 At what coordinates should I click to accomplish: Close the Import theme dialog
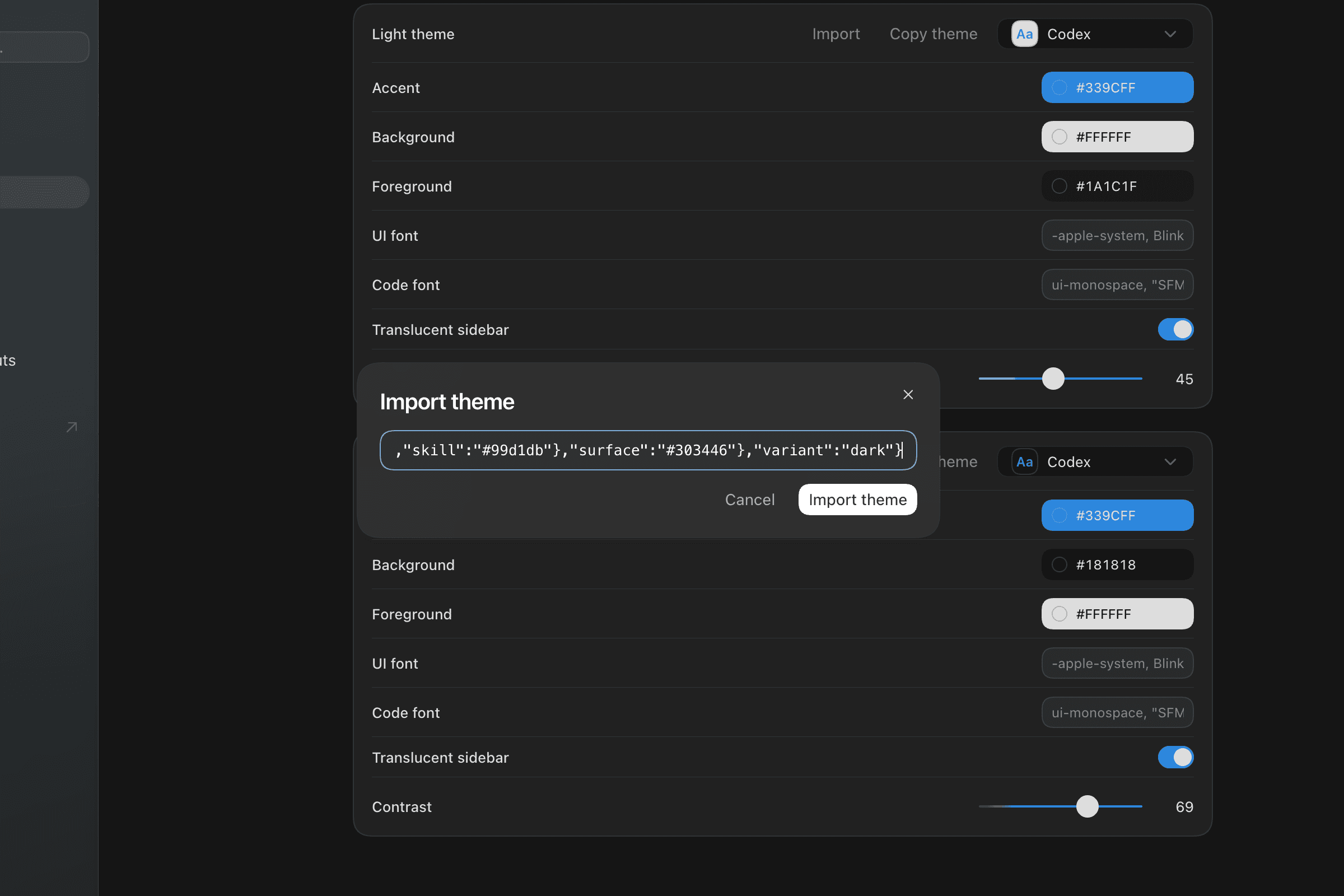(x=908, y=395)
